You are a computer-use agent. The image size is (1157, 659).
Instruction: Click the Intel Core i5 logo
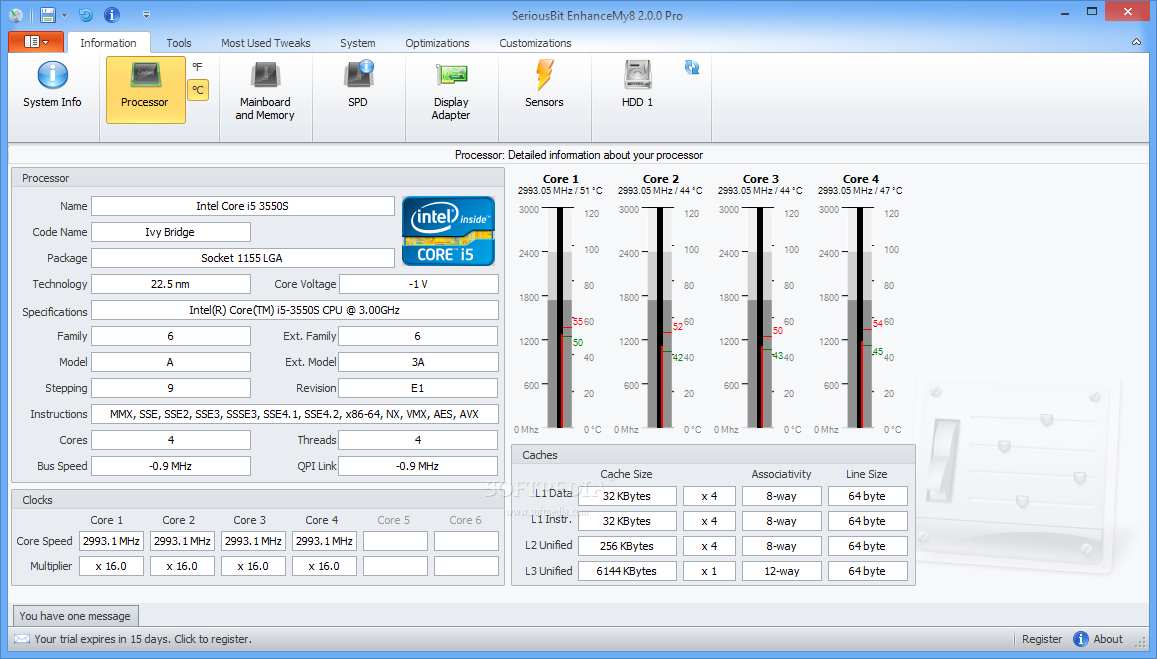pyautogui.click(x=448, y=231)
